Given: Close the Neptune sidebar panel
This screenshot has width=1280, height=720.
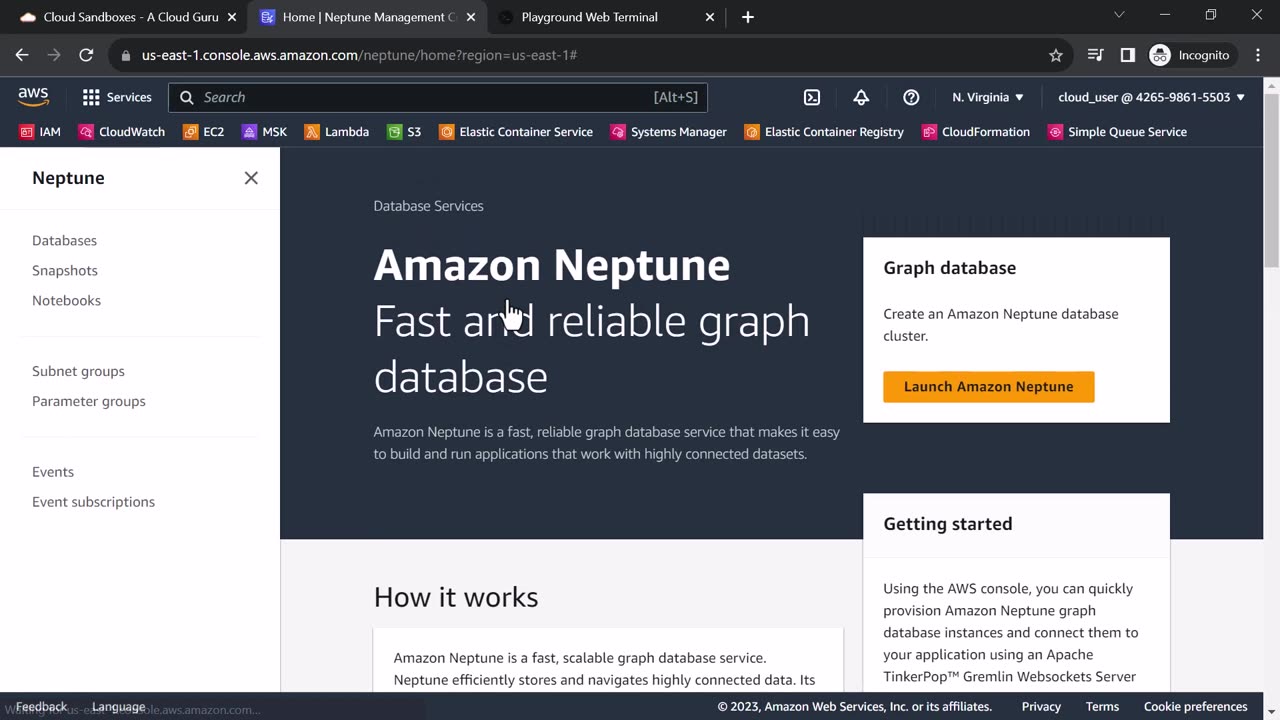Looking at the screenshot, I should coord(251,178).
